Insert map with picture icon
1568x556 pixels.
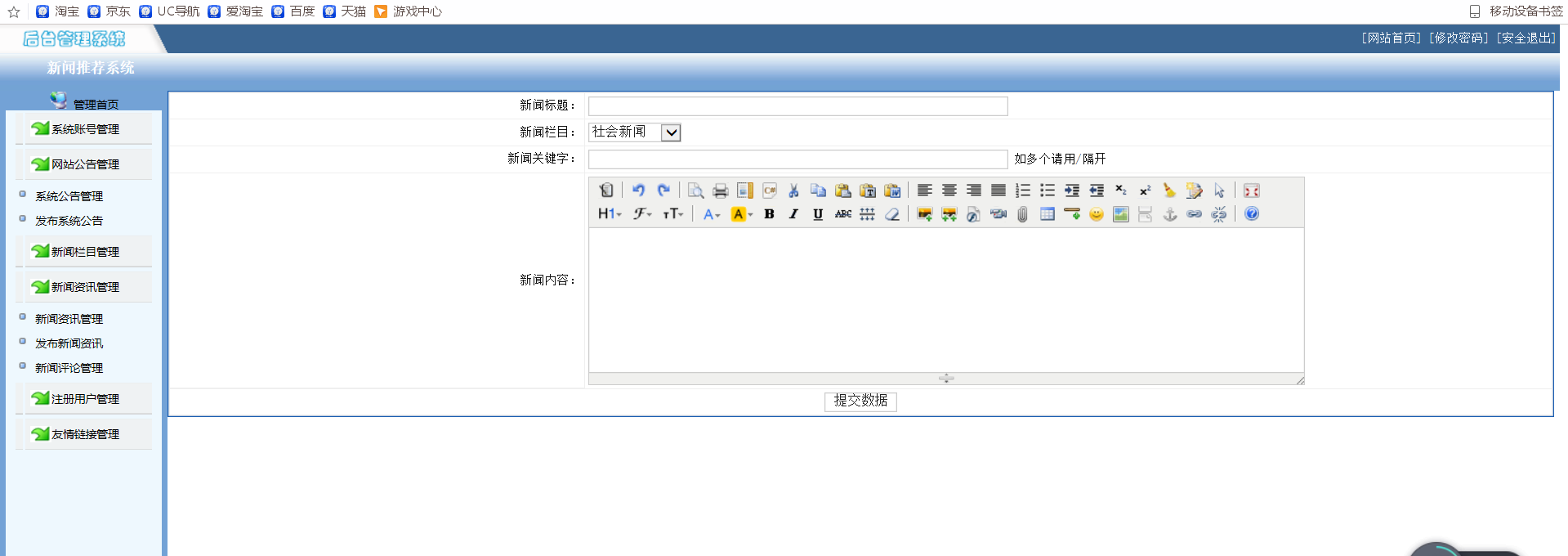coord(1121,214)
